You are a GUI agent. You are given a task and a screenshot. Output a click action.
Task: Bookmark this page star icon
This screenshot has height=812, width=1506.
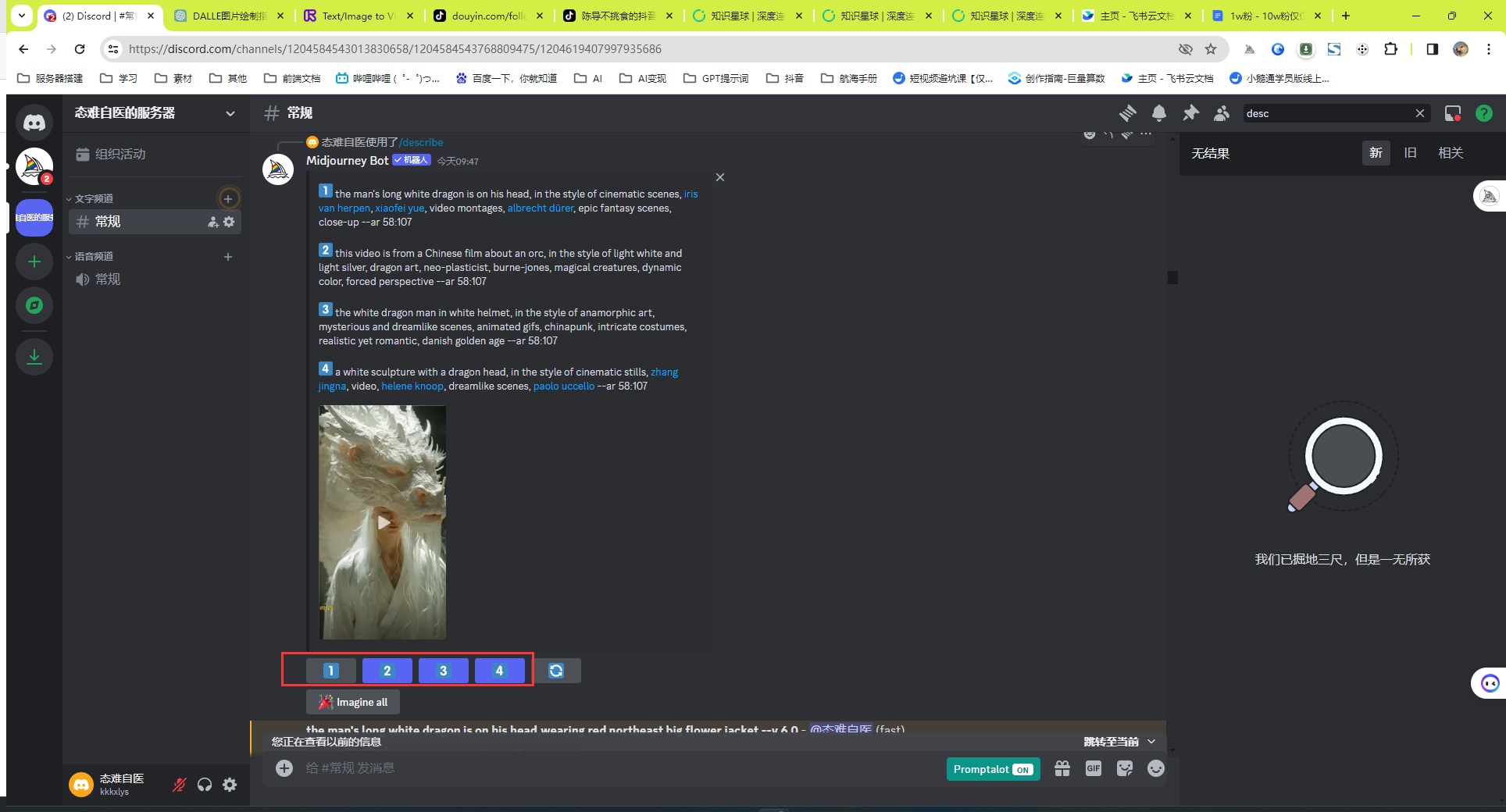pyautogui.click(x=1211, y=49)
